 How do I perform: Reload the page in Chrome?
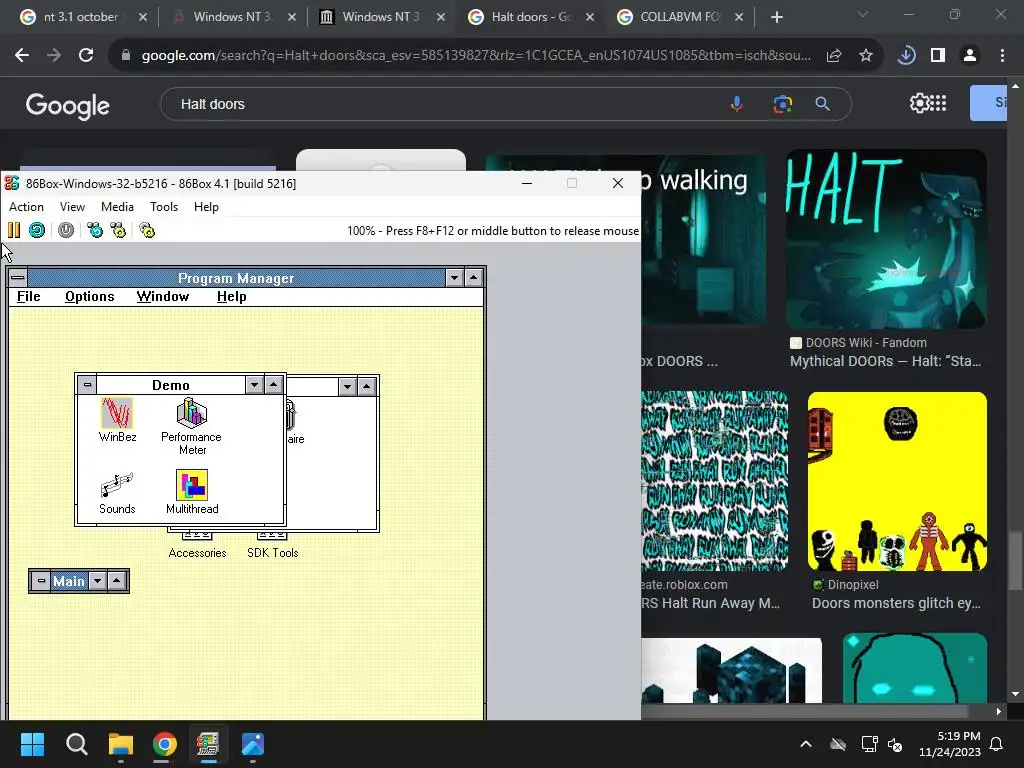86,56
